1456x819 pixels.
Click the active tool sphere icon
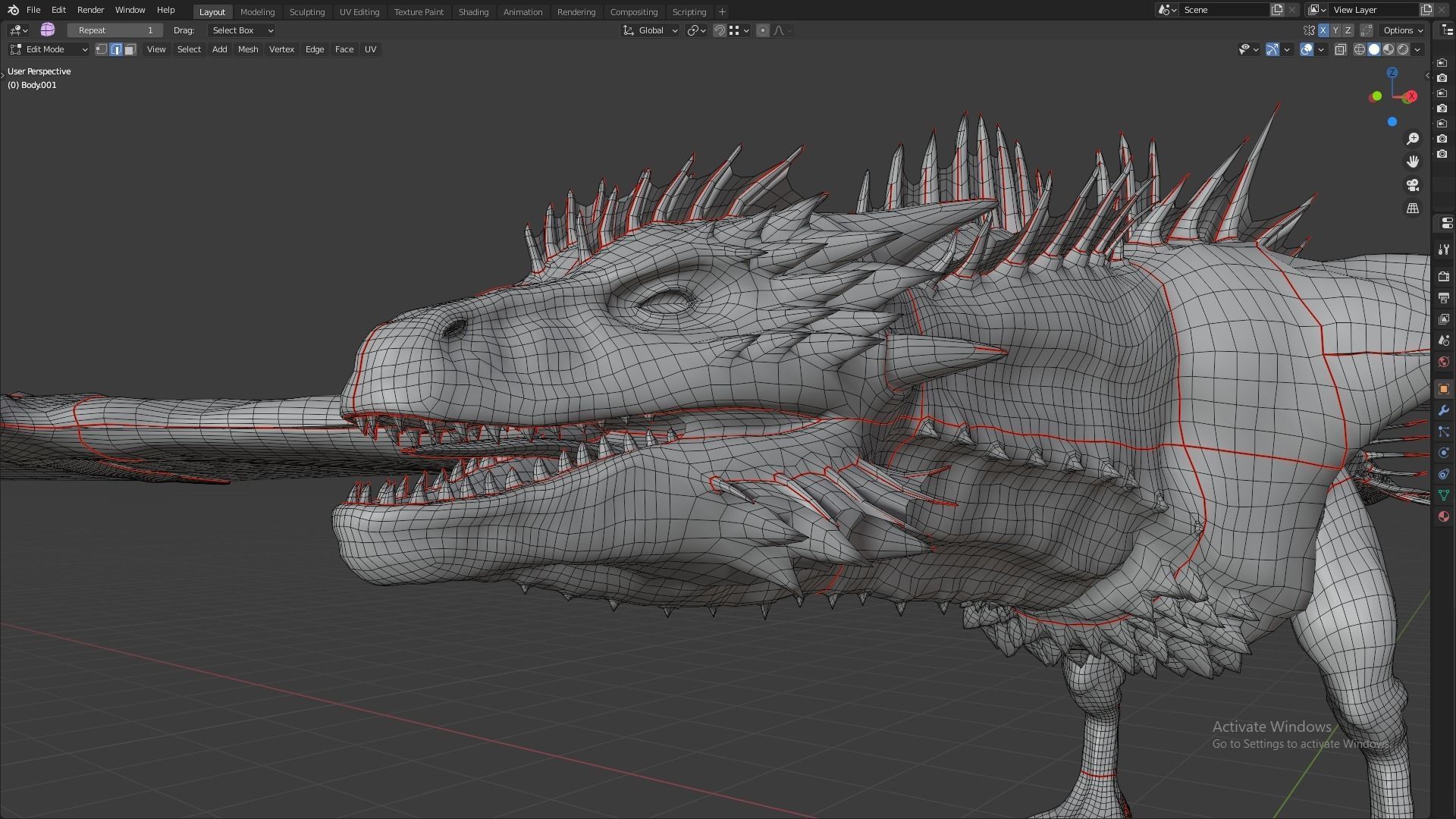pos(48,30)
